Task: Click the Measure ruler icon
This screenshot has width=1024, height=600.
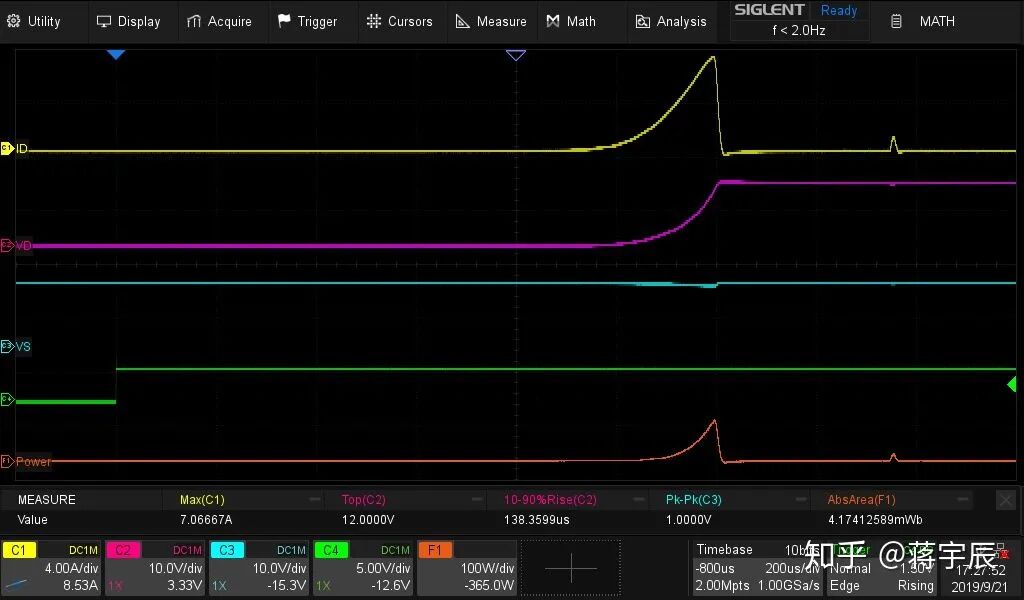Action: point(462,22)
